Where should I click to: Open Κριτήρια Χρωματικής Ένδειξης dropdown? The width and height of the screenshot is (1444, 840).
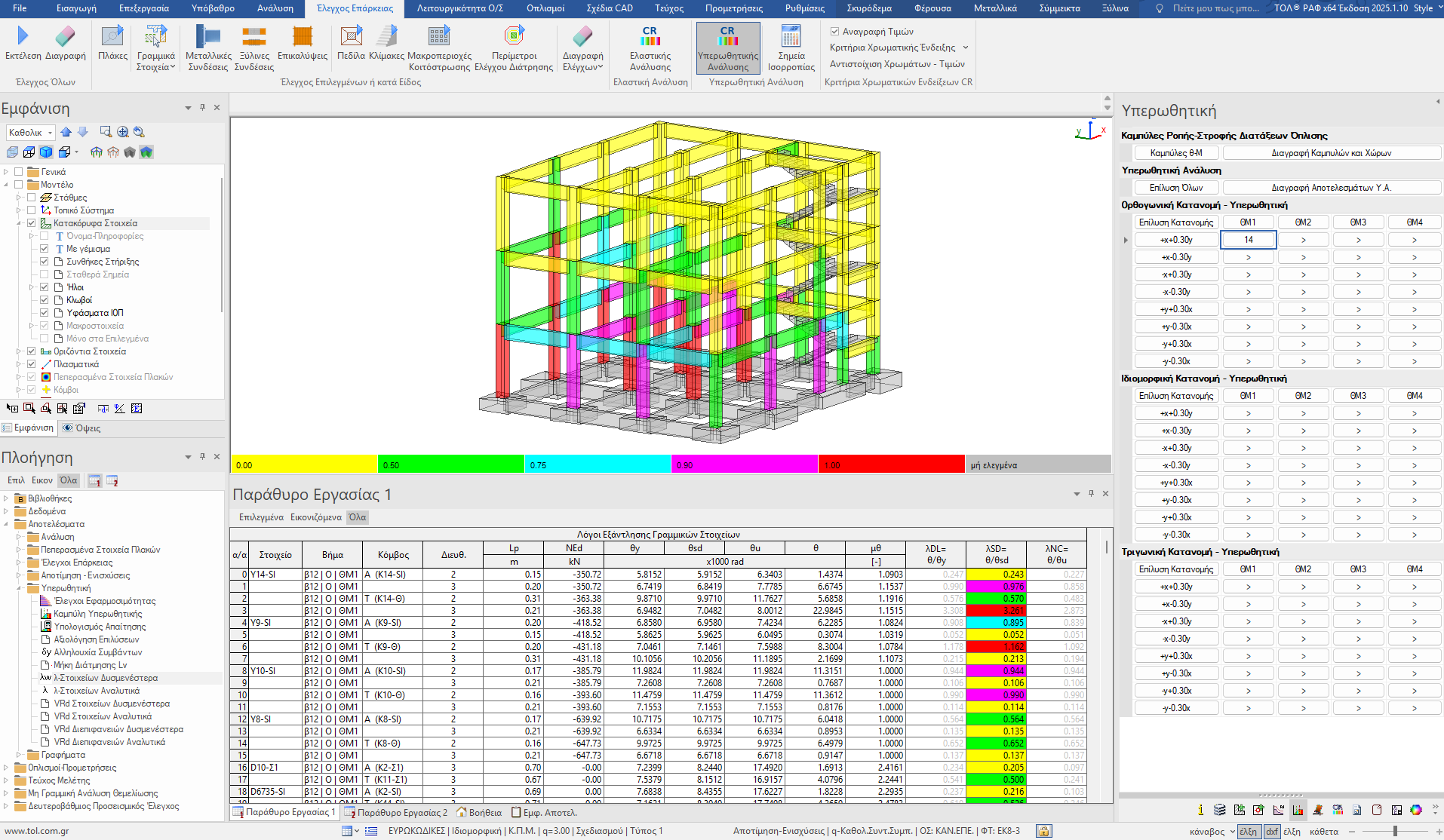pyautogui.click(x=965, y=48)
